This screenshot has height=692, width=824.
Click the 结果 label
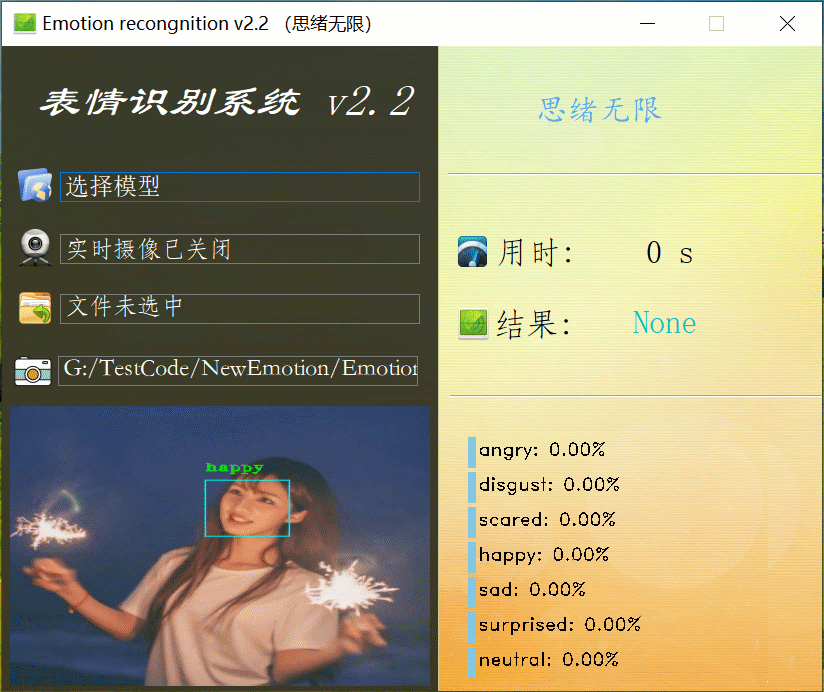534,324
